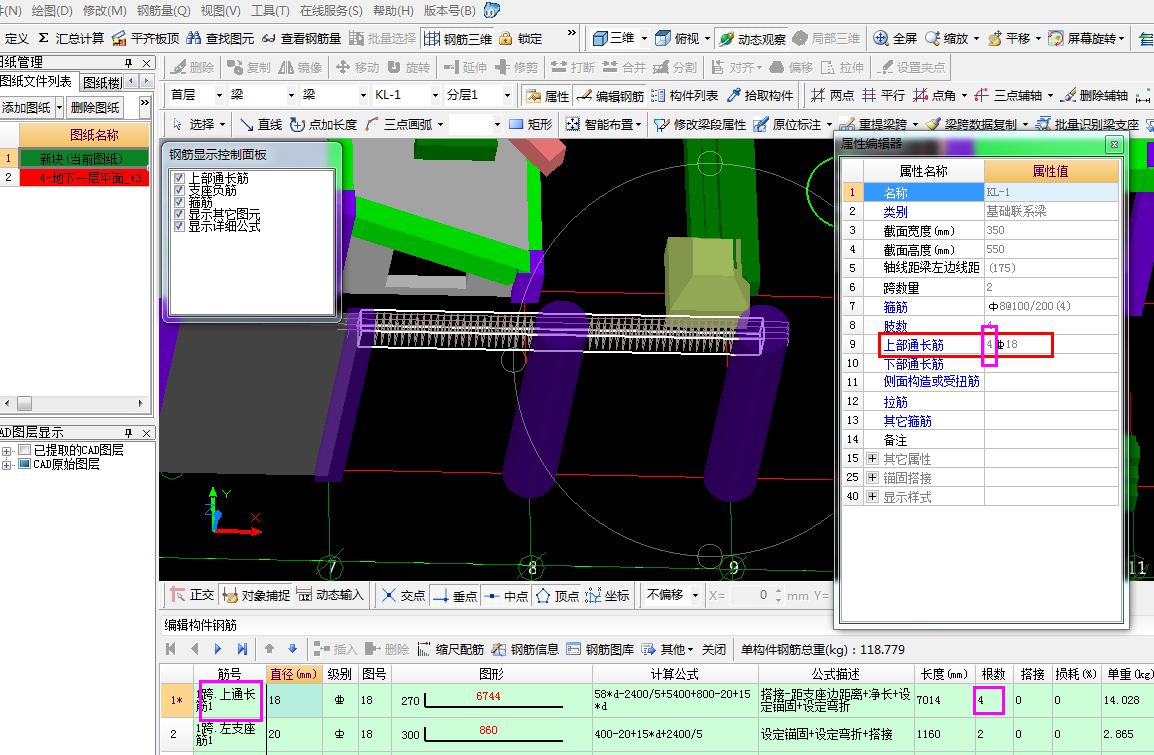Toggle 已提取的CAD图层 checkbox
1154x755 pixels.
click(x=24, y=450)
